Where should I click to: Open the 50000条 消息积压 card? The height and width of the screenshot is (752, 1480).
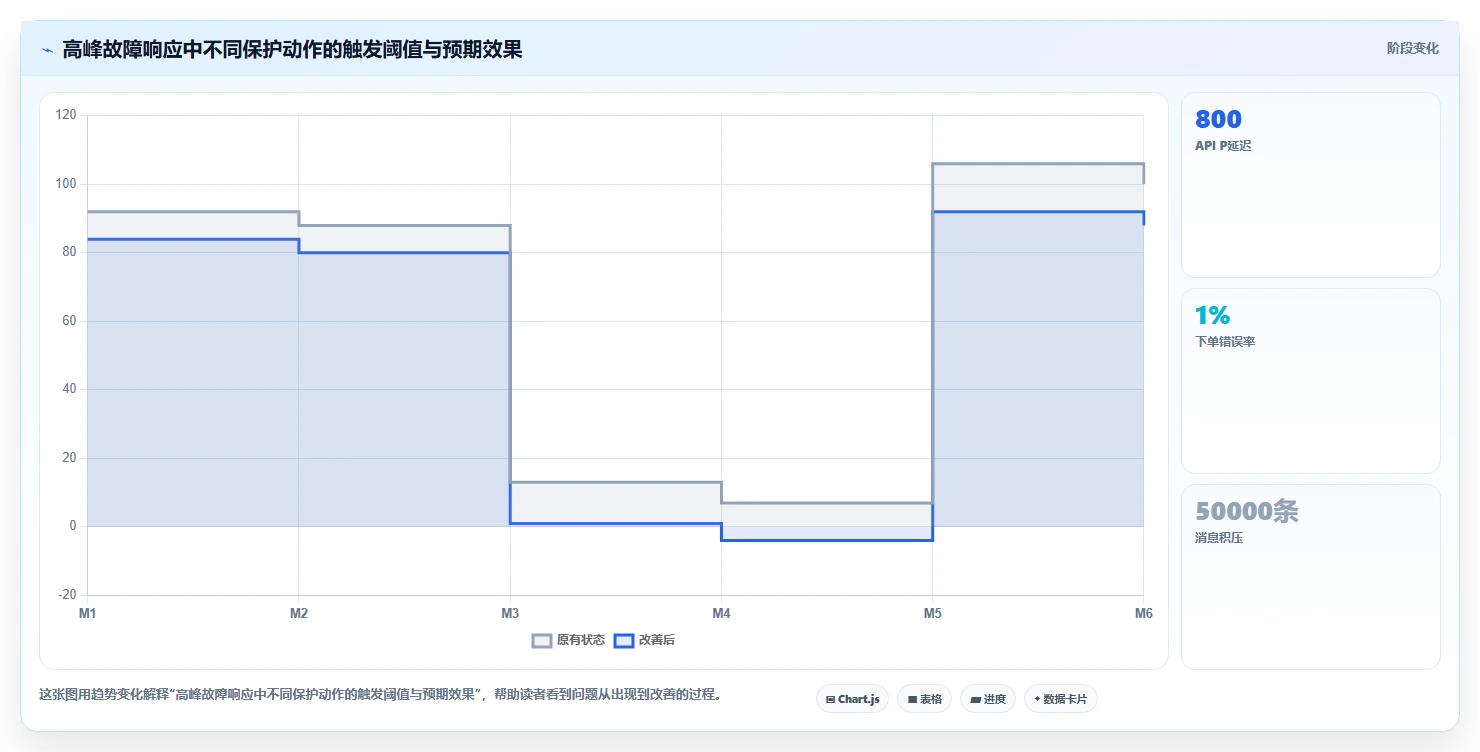[1311, 577]
